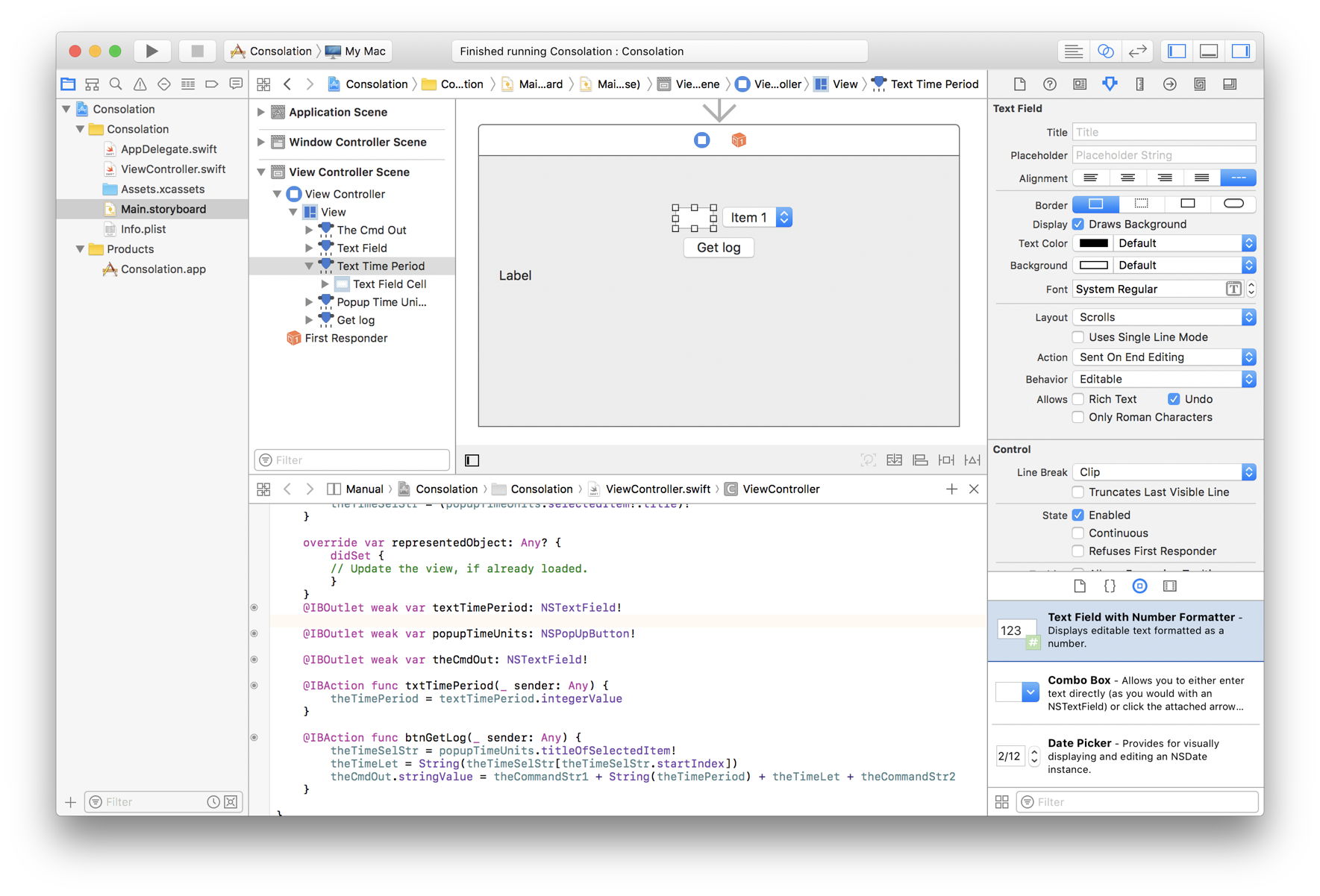
Task: Open the Line Break dropdown
Action: click(1163, 472)
